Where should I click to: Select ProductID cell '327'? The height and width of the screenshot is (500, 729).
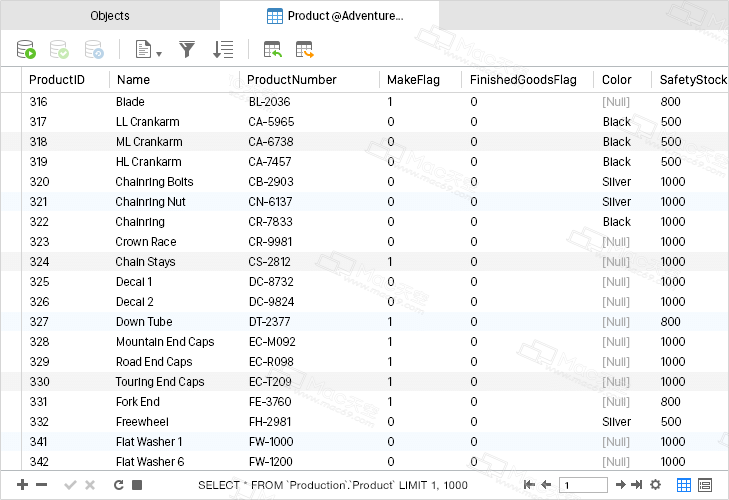coord(39,321)
